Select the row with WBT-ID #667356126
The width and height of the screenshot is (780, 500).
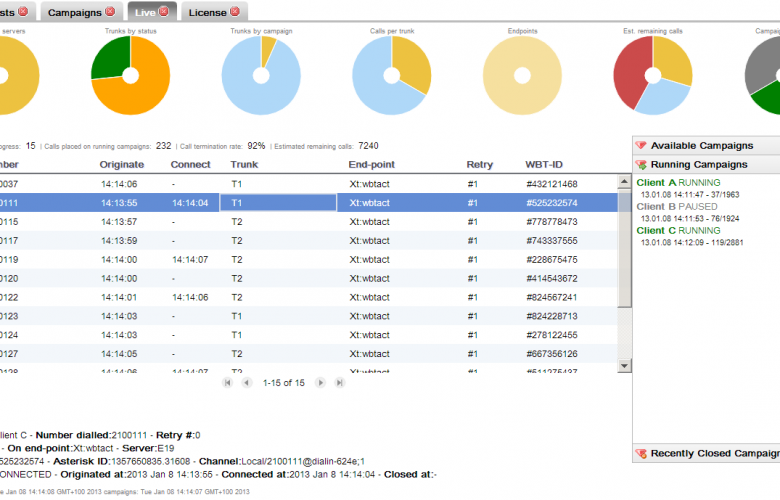coord(308,354)
